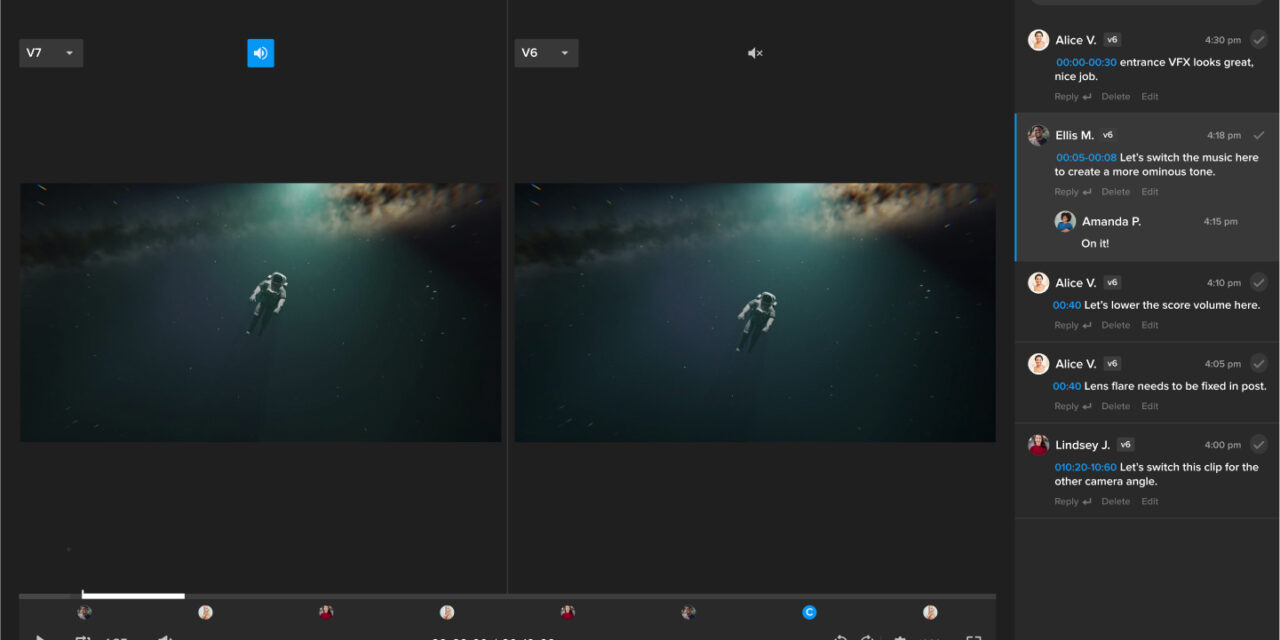The image size is (1280, 640).
Task: Delete Ellis M.'s music comment
Action: (x=1116, y=192)
